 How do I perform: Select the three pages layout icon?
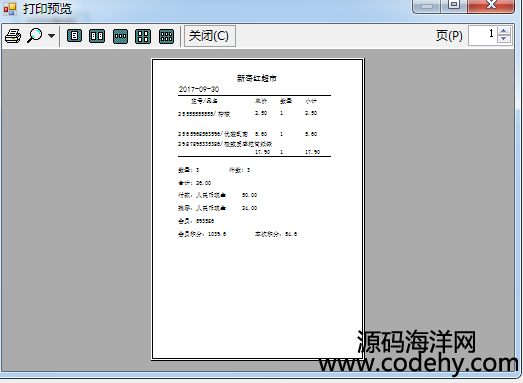tap(120, 36)
